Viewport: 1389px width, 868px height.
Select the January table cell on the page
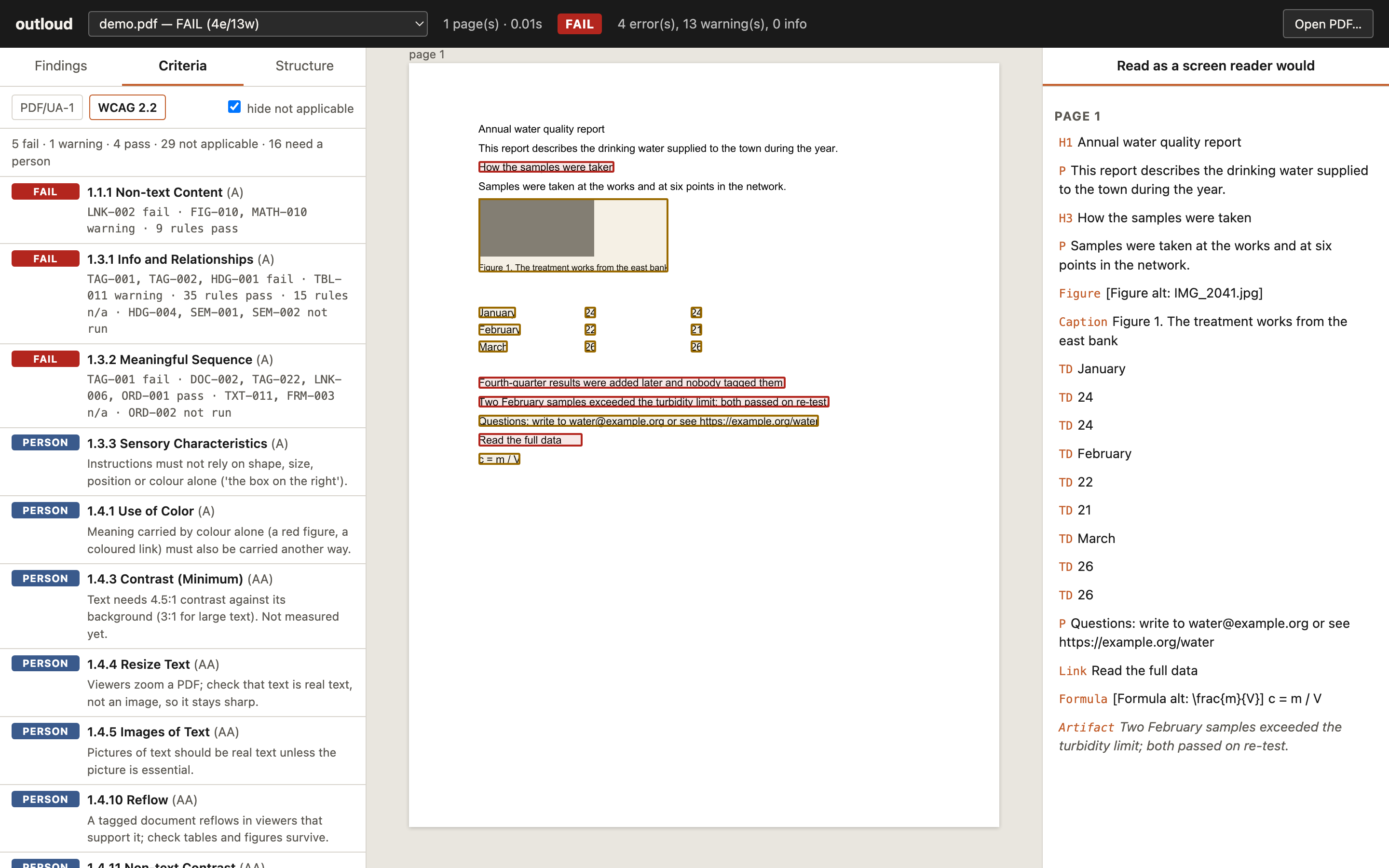pos(497,312)
